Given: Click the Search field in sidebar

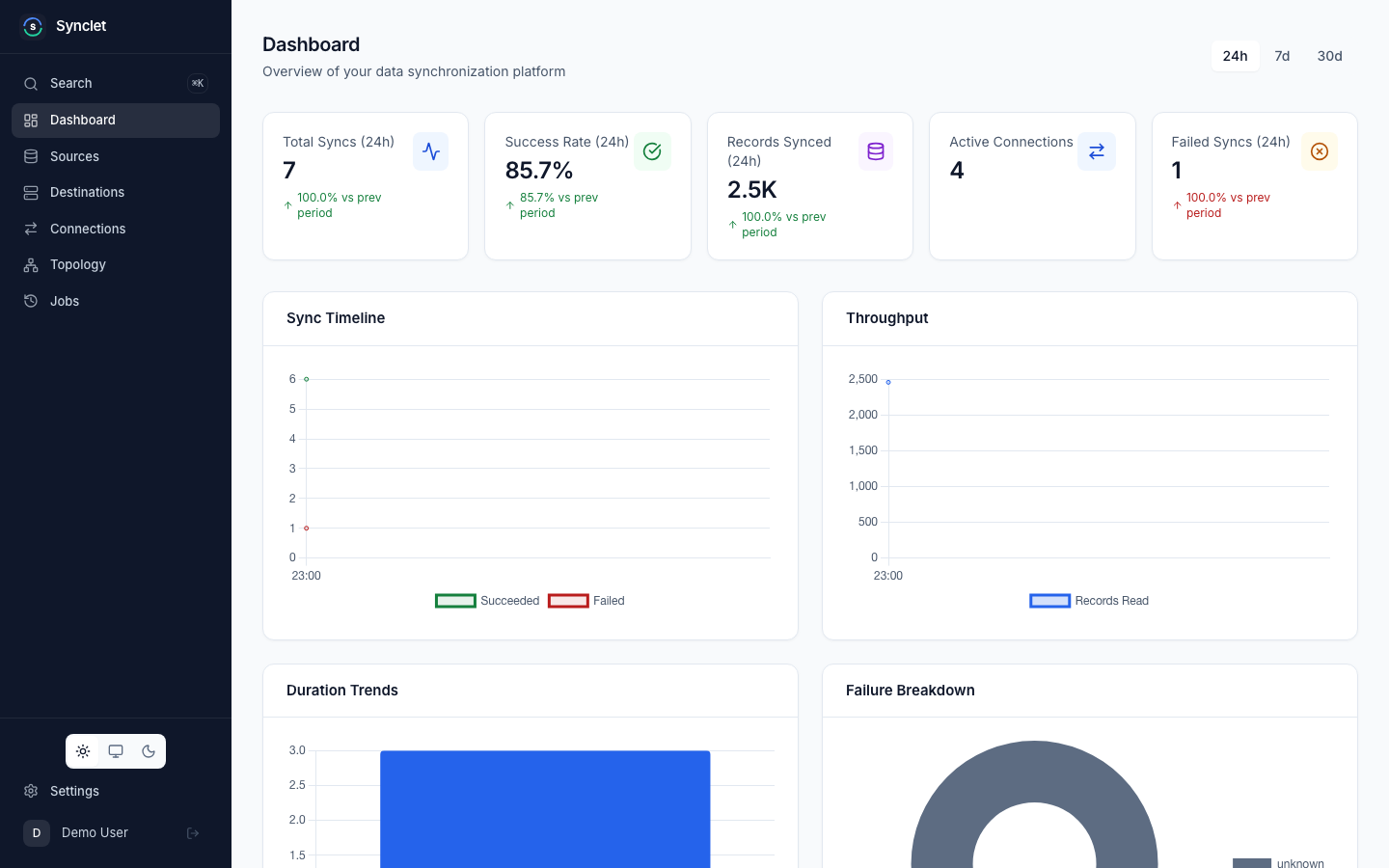Looking at the screenshot, I should 116,84.
